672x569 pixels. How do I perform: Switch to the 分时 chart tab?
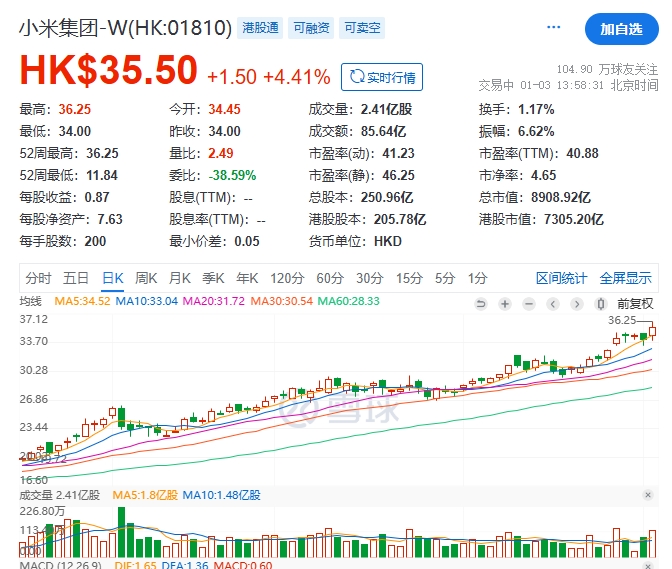38,279
